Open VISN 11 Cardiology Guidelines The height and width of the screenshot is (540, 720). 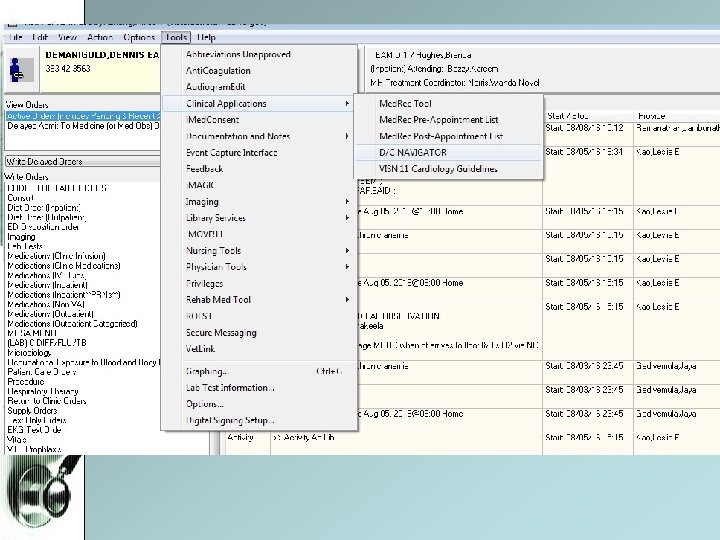point(449,169)
